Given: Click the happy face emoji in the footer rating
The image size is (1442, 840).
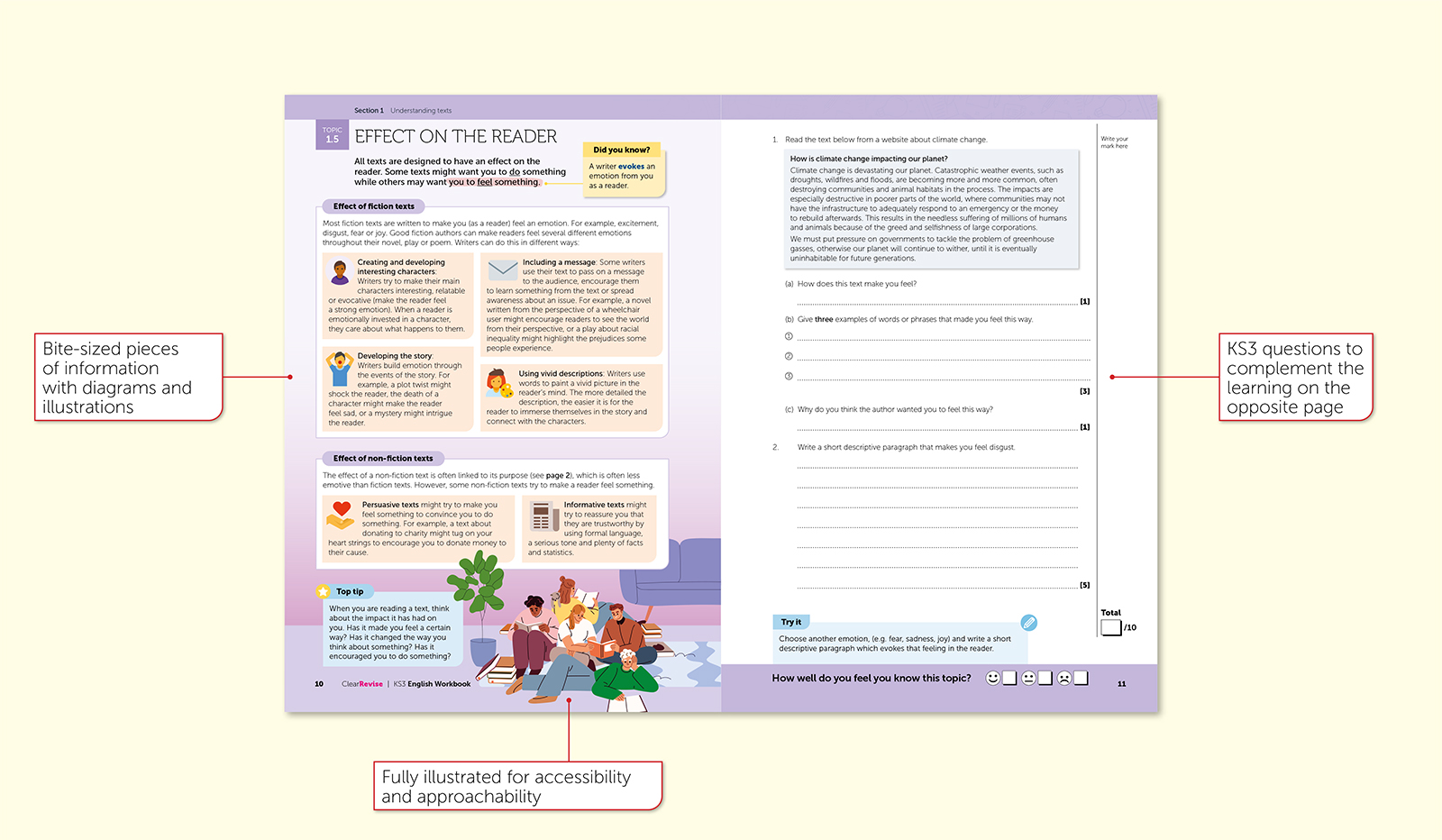Looking at the screenshot, I should [993, 678].
